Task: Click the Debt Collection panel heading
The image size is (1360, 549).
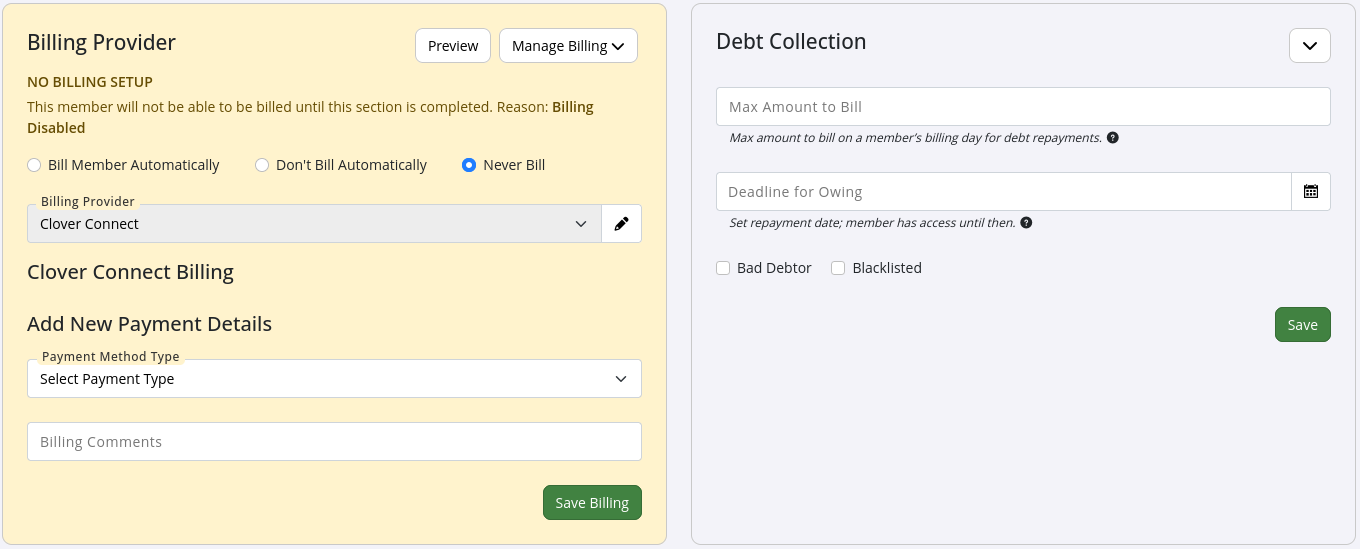Action: point(791,42)
